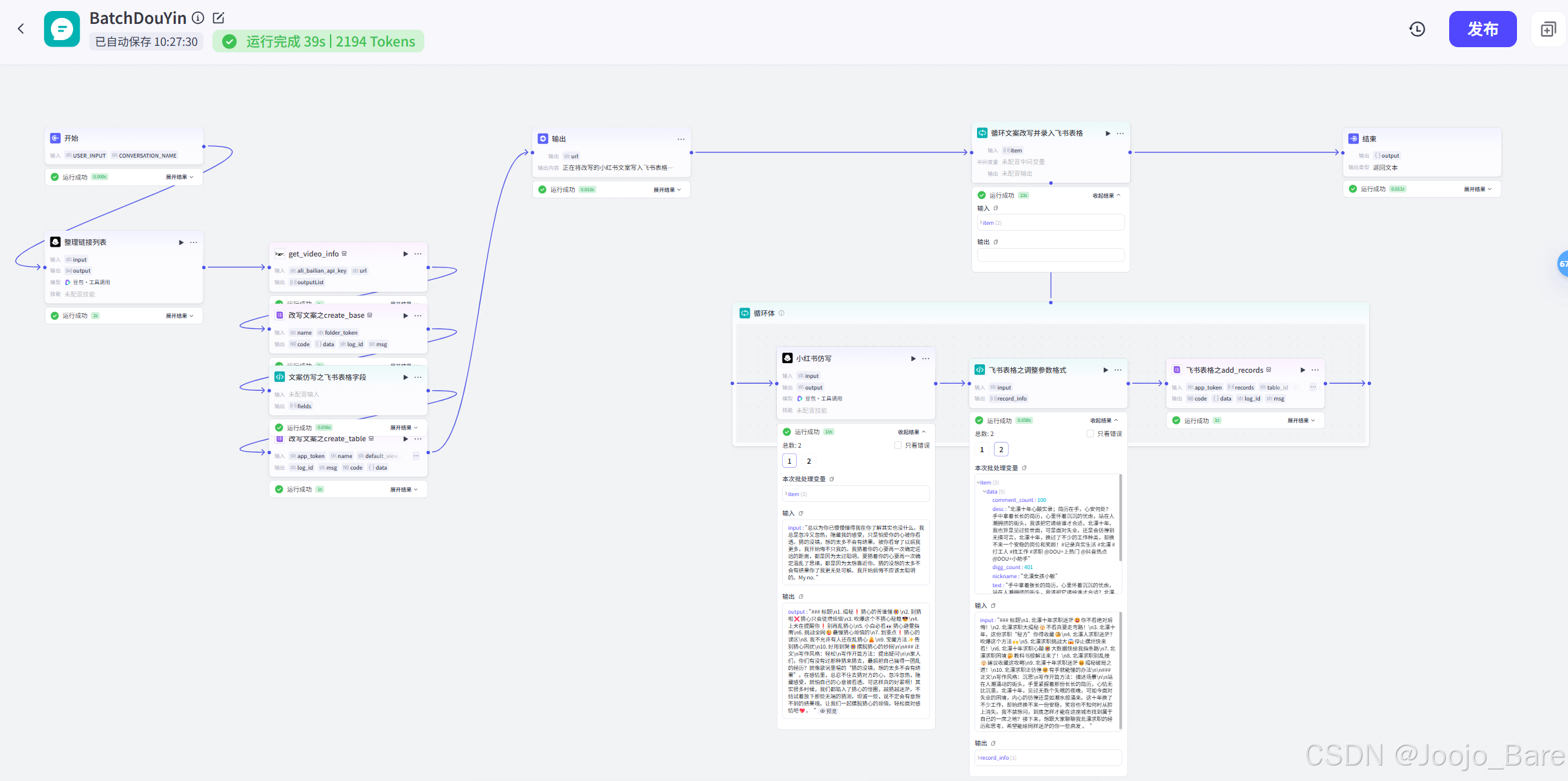The height and width of the screenshot is (781, 1568).
Task: Click the 发布 publish button
Action: coord(1482,29)
